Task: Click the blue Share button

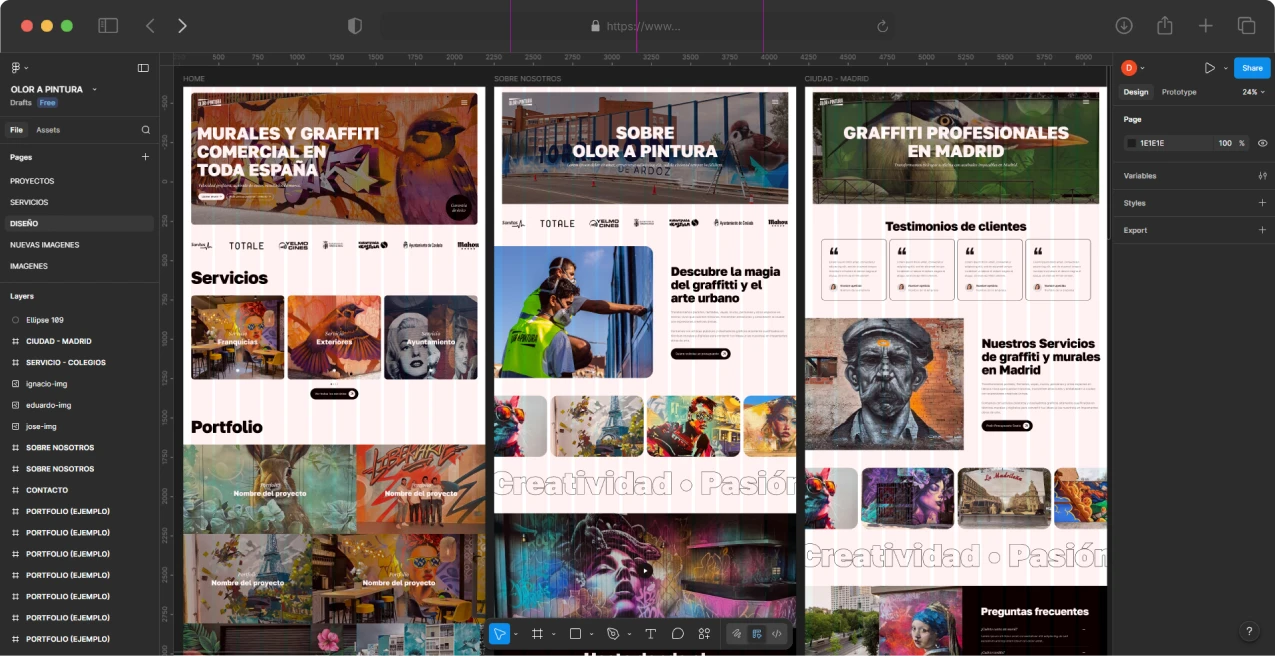Action: click(x=1252, y=68)
